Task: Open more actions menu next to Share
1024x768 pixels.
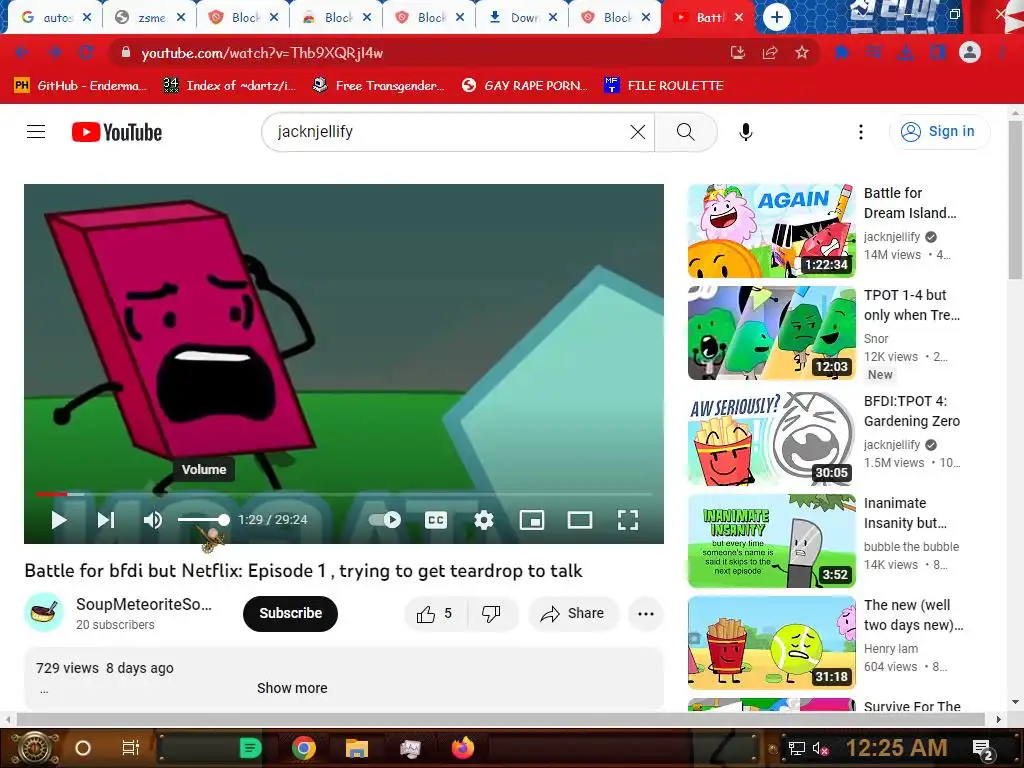Action: [646, 613]
